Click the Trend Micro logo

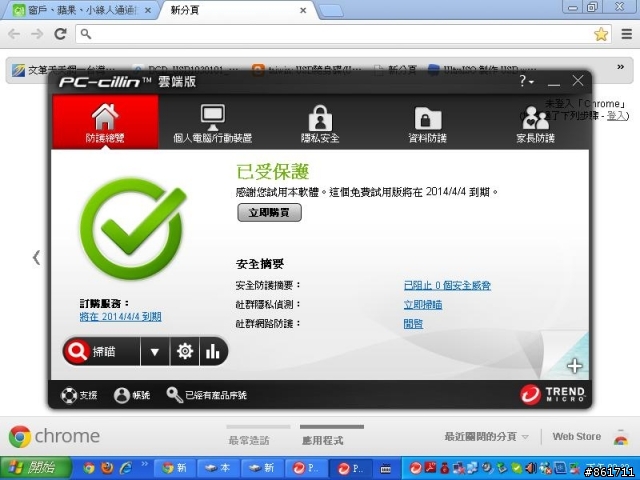pyautogui.click(x=552, y=394)
